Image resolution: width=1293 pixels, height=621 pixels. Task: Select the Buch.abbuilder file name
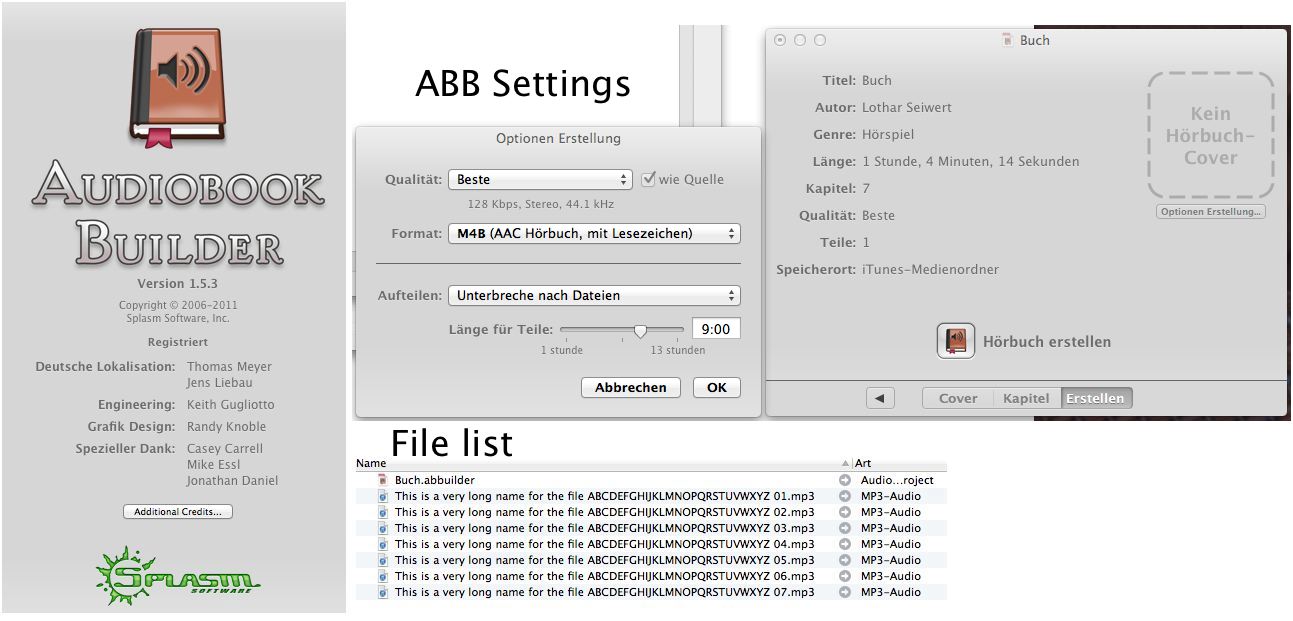coord(435,480)
